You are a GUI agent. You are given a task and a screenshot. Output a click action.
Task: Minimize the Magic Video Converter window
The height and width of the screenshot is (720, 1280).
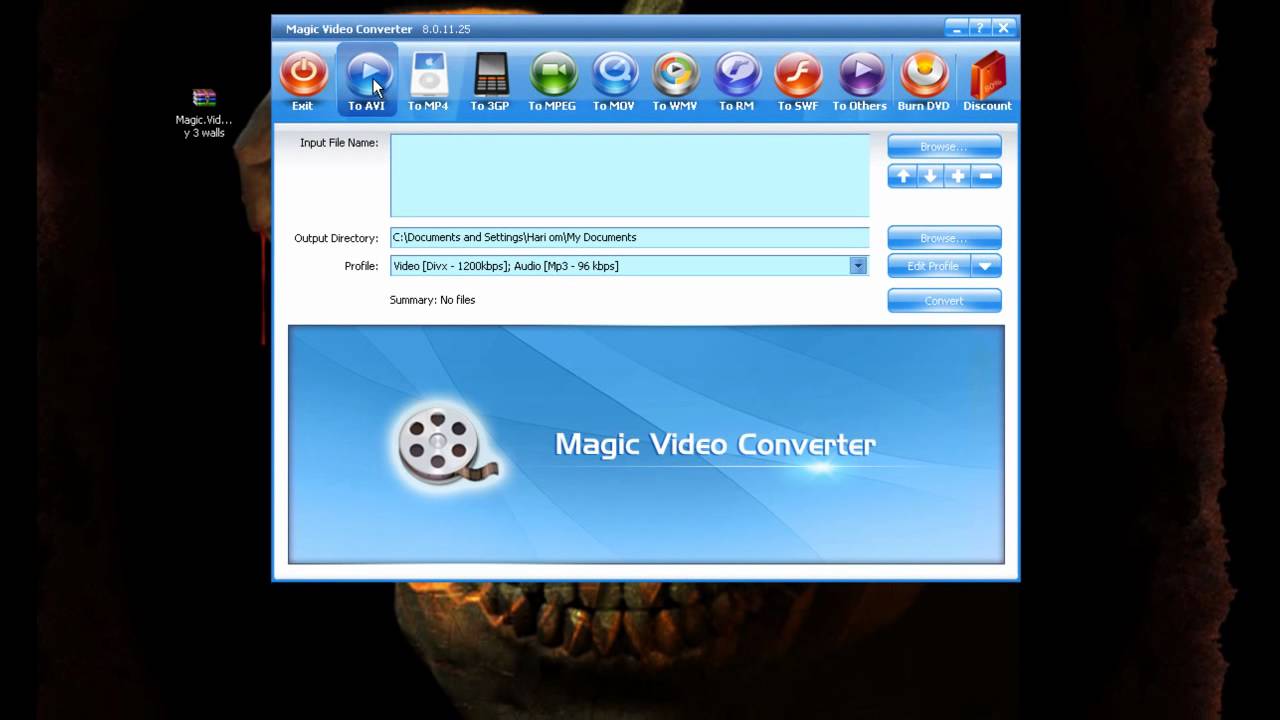pos(957,28)
